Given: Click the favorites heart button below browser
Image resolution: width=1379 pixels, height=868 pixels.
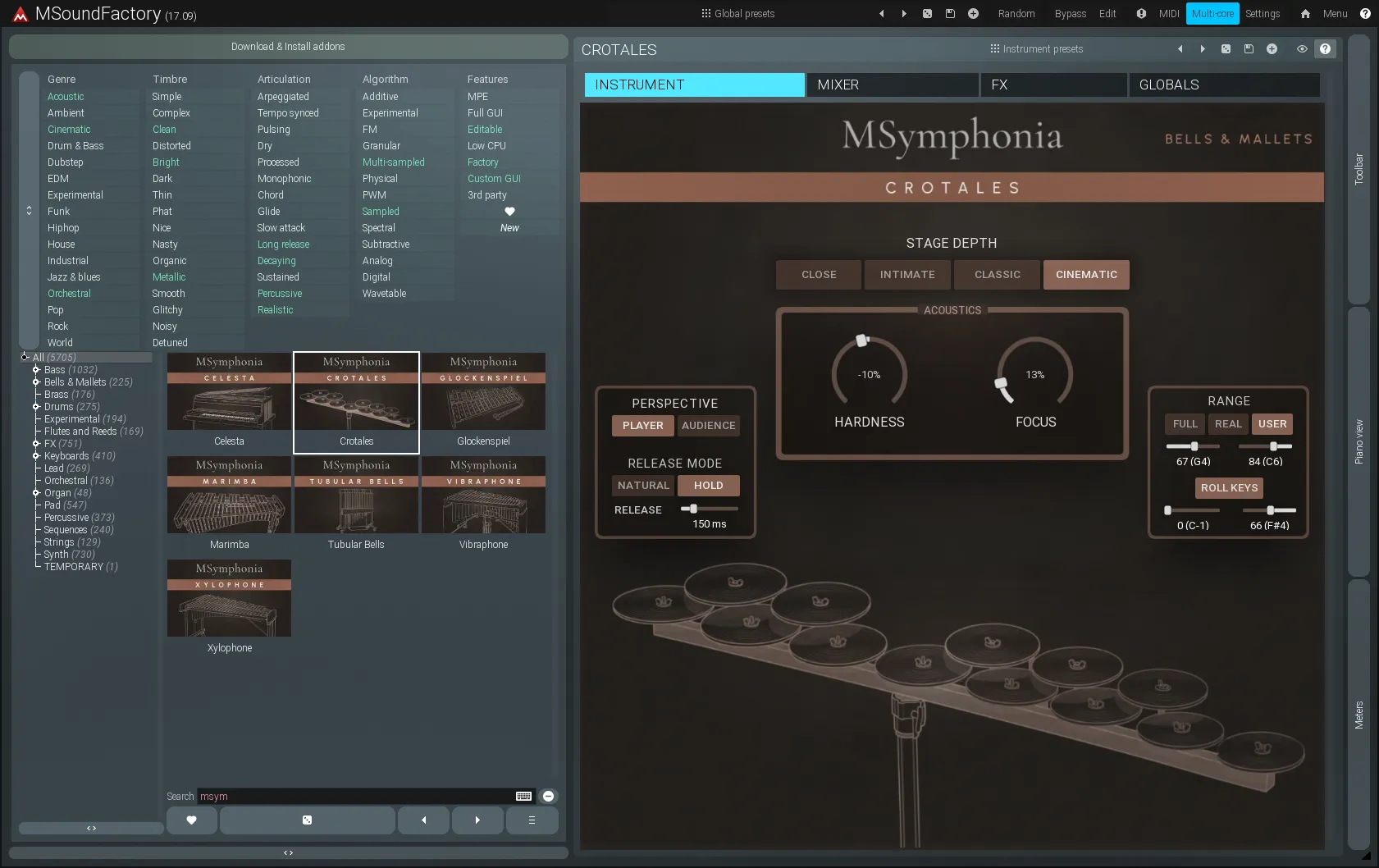Looking at the screenshot, I should pyautogui.click(x=192, y=820).
